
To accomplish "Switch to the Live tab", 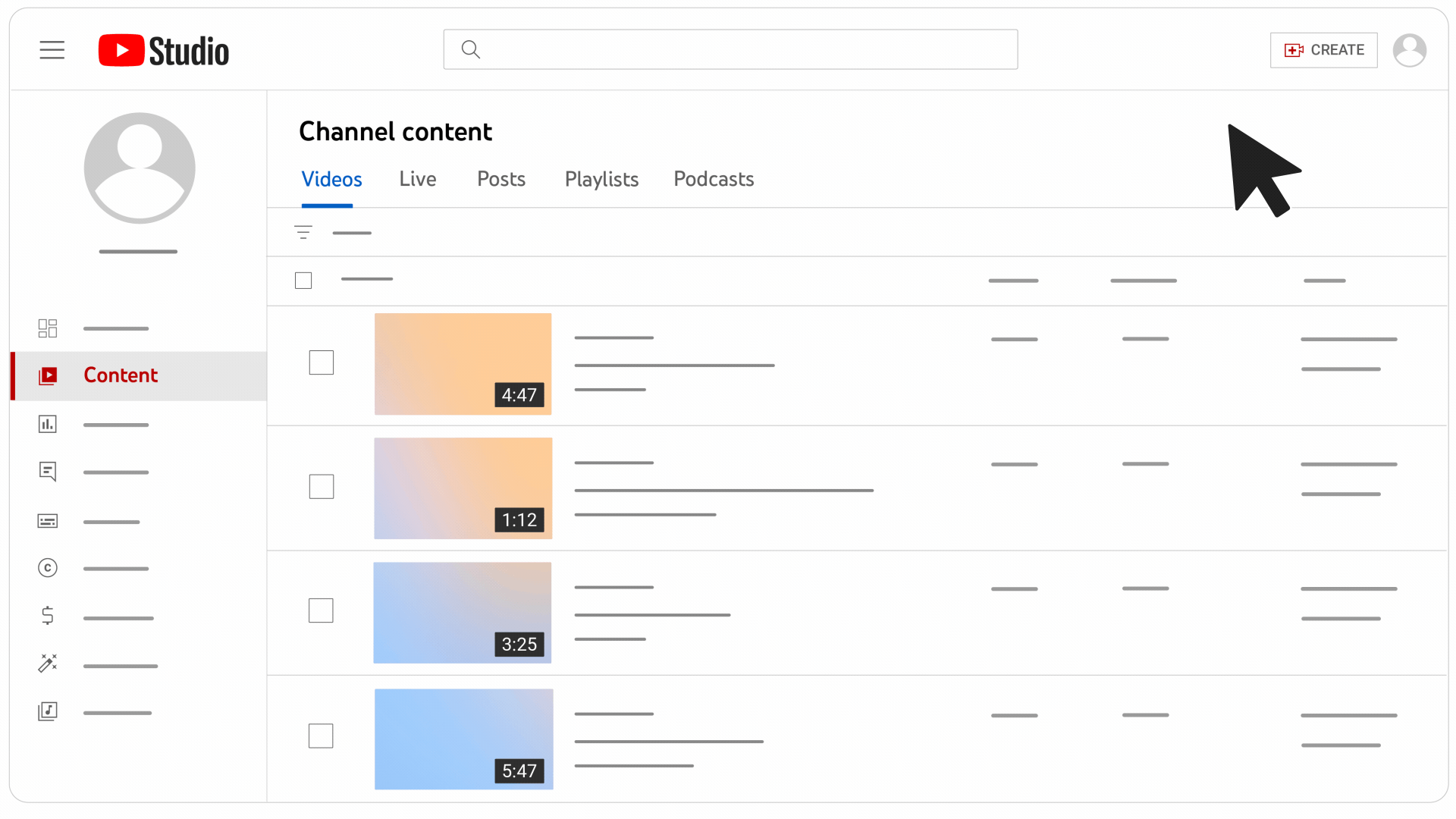I will [418, 179].
